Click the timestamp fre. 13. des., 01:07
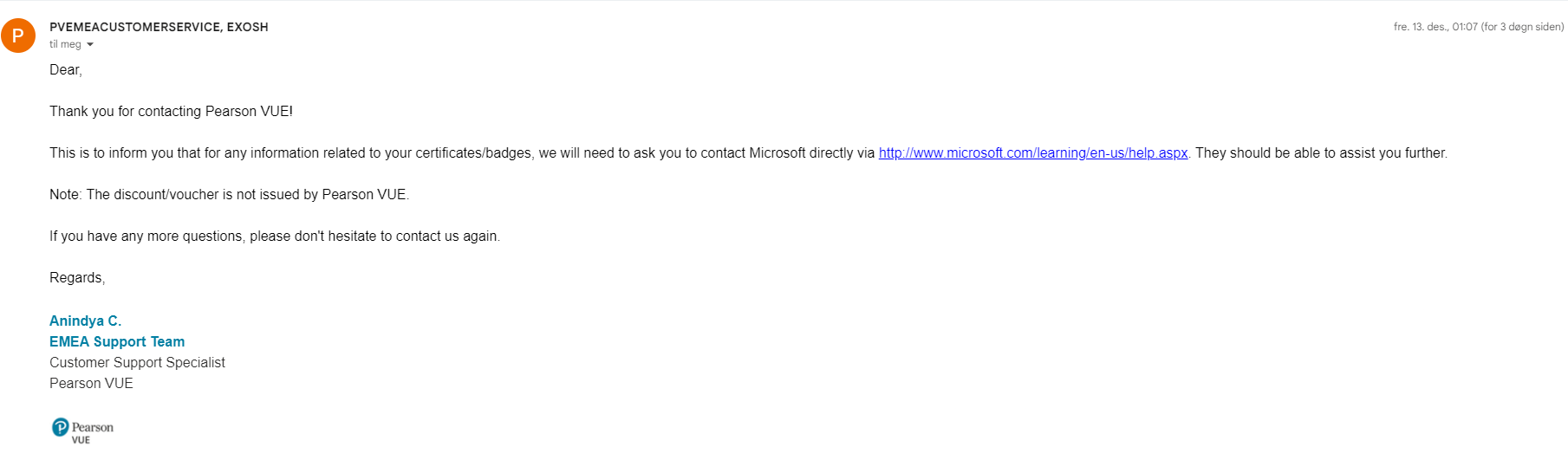 [1435, 27]
